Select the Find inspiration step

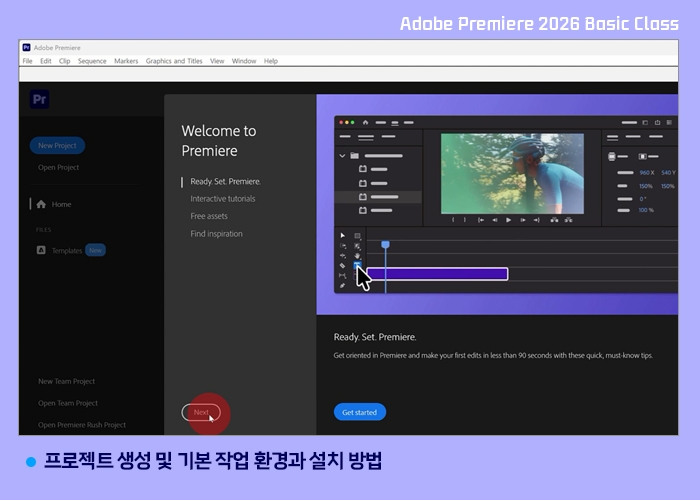[217, 233]
